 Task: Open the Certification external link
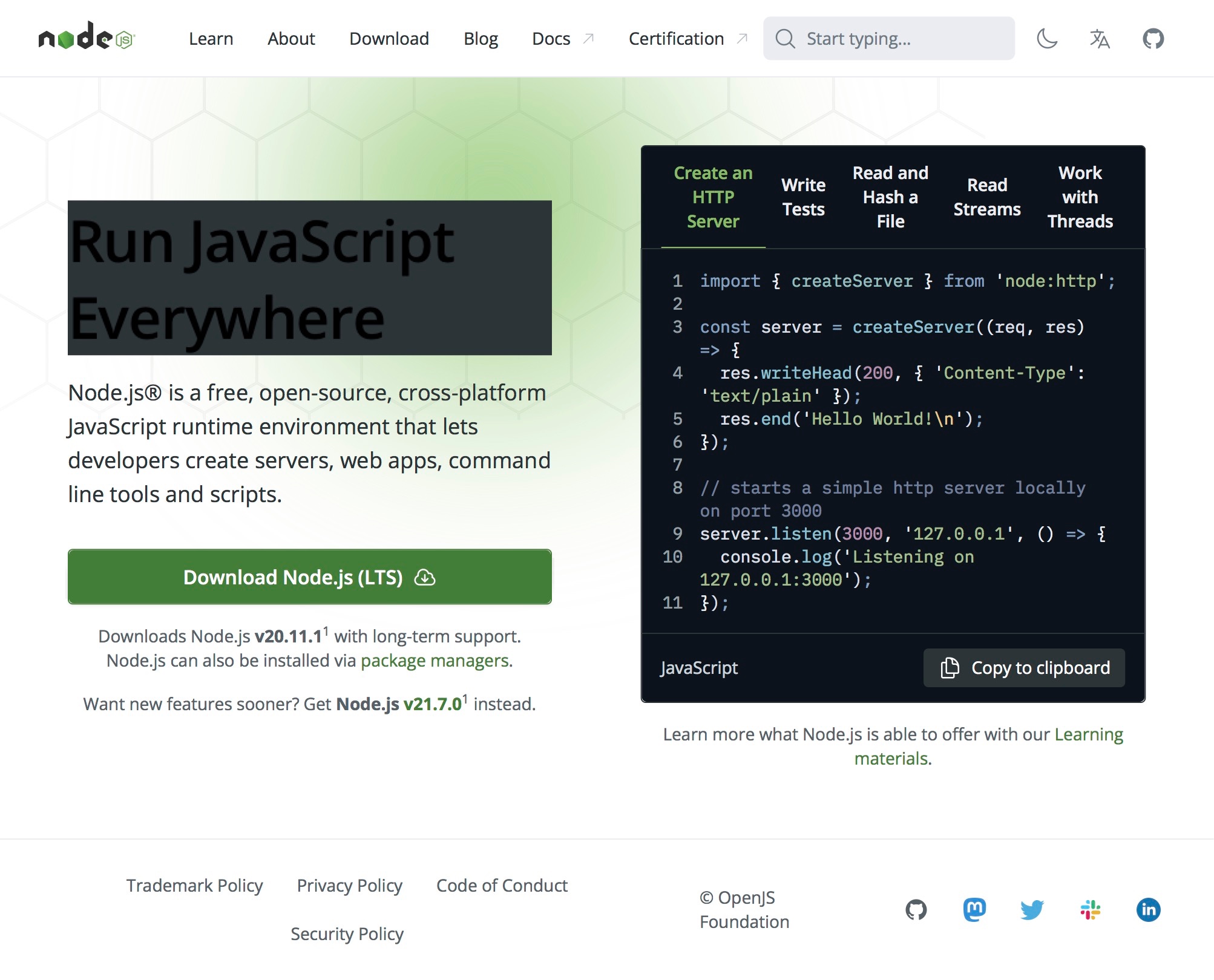(x=688, y=39)
